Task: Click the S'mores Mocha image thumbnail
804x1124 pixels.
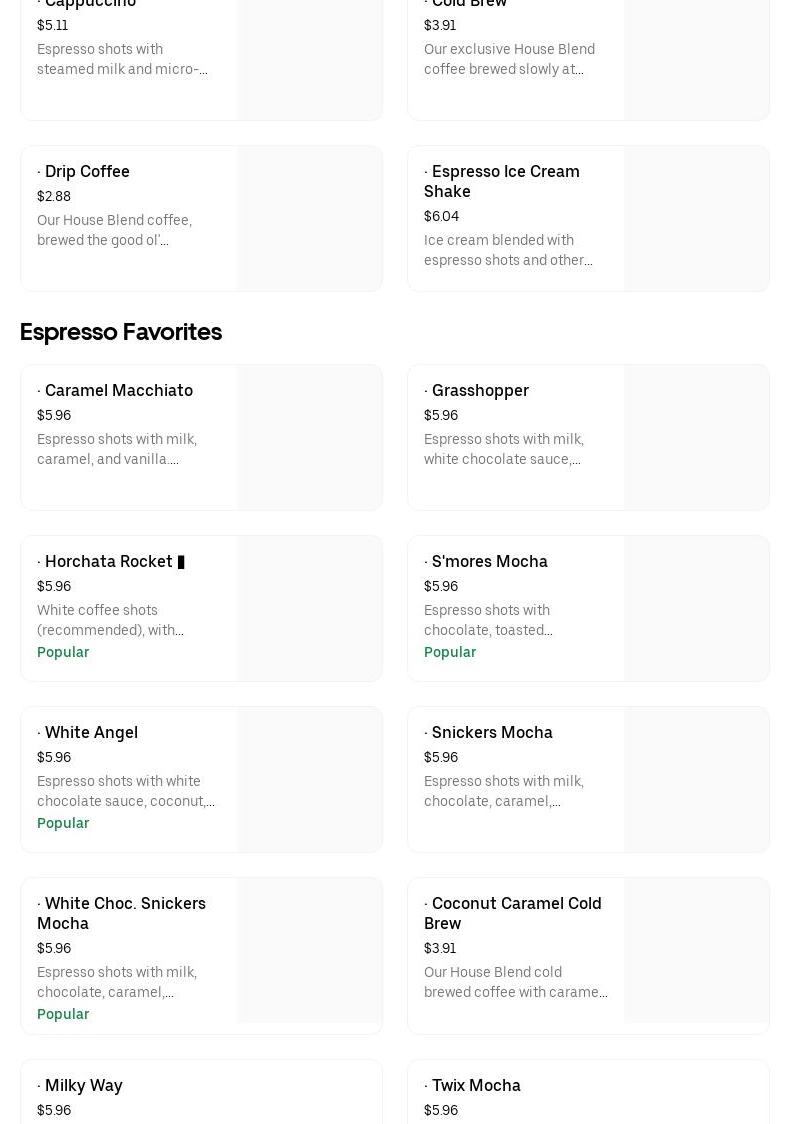Action: click(x=696, y=609)
